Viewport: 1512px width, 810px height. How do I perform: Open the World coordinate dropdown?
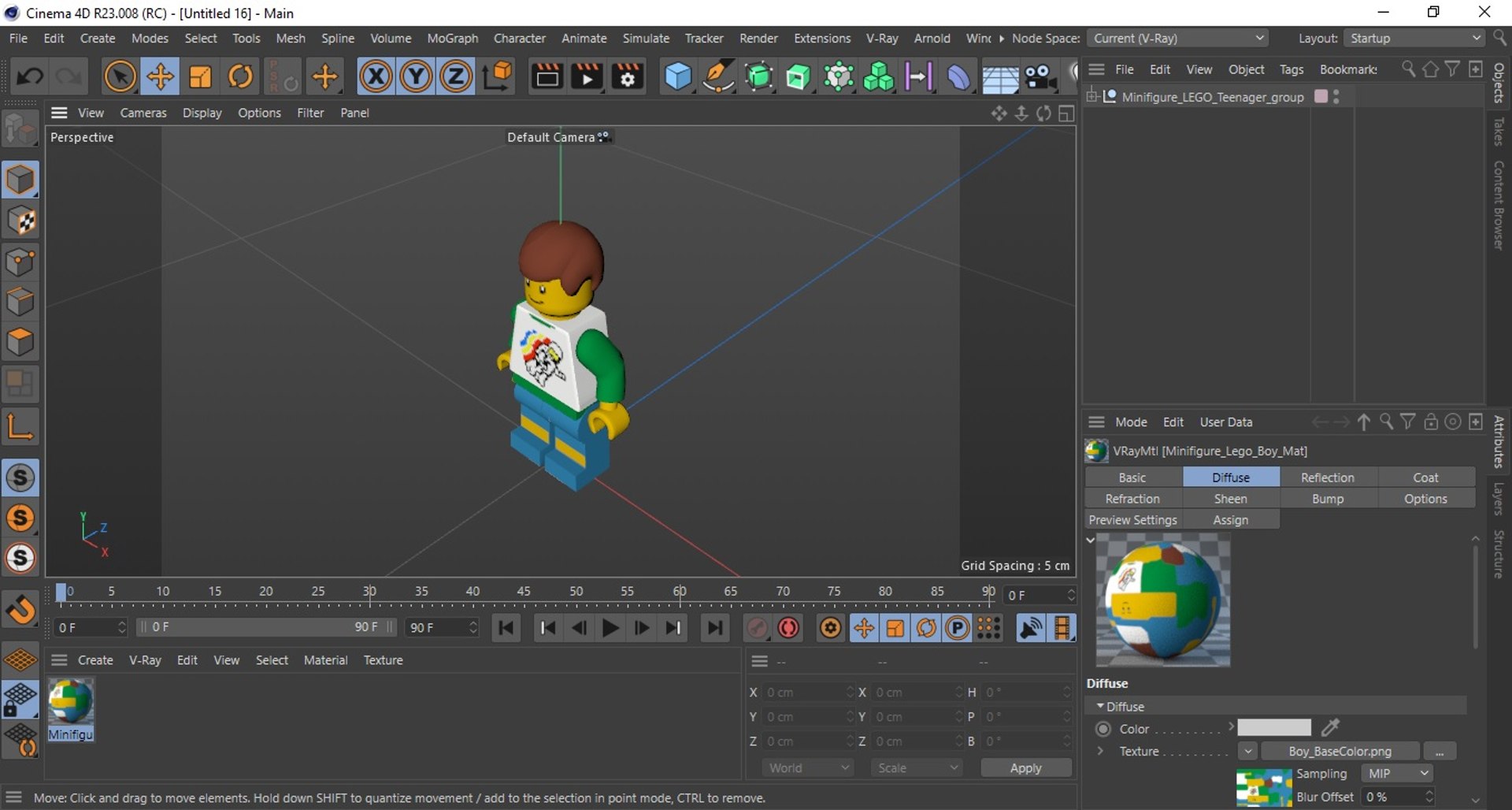[x=807, y=768]
